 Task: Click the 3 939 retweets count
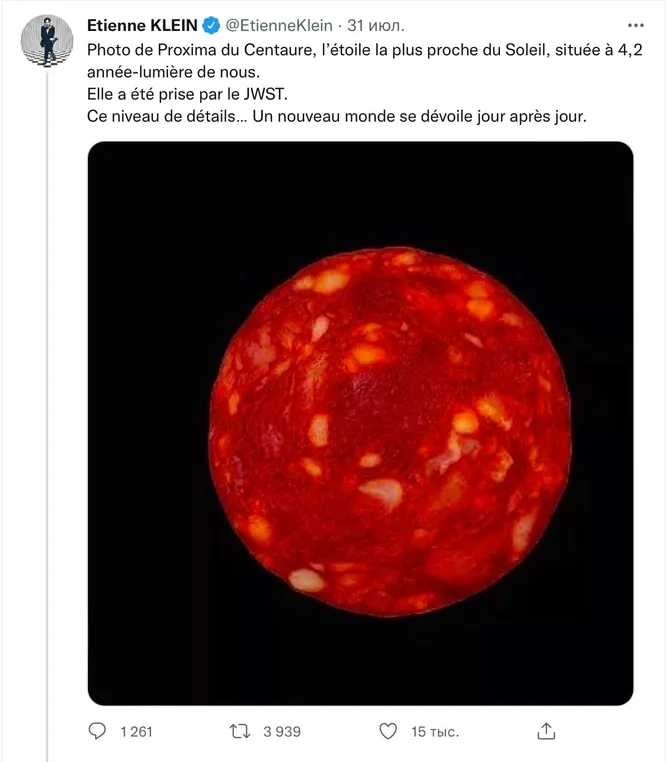(x=282, y=731)
